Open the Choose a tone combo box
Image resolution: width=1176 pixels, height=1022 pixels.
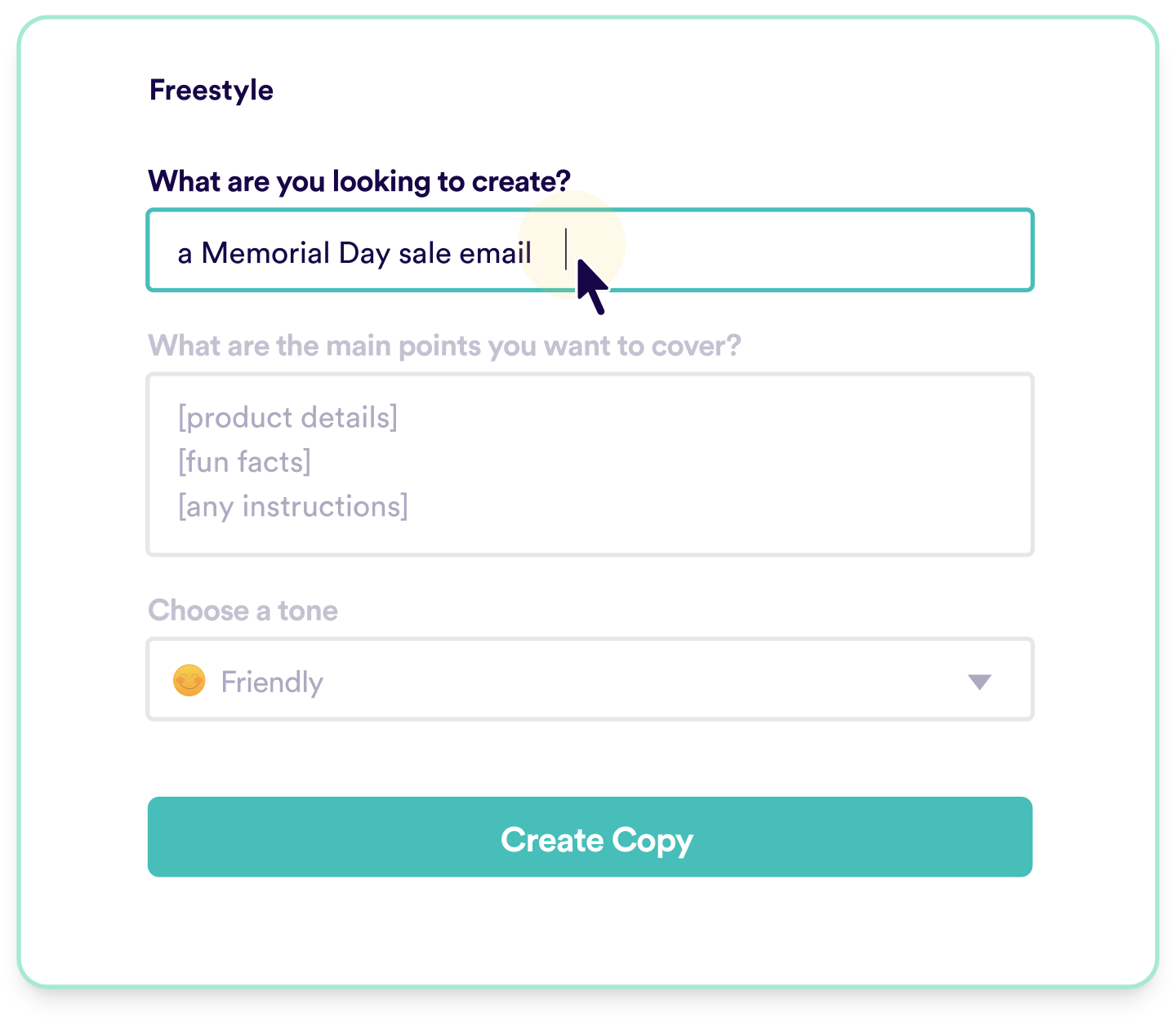pyautogui.click(x=590, y=681)
